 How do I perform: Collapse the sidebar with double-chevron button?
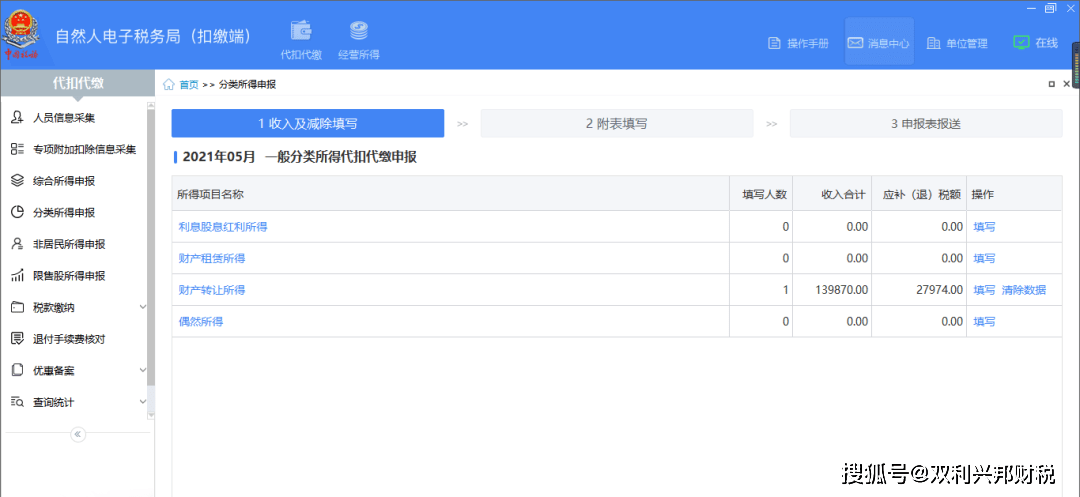pyautogui.click(x=77, y=434)
